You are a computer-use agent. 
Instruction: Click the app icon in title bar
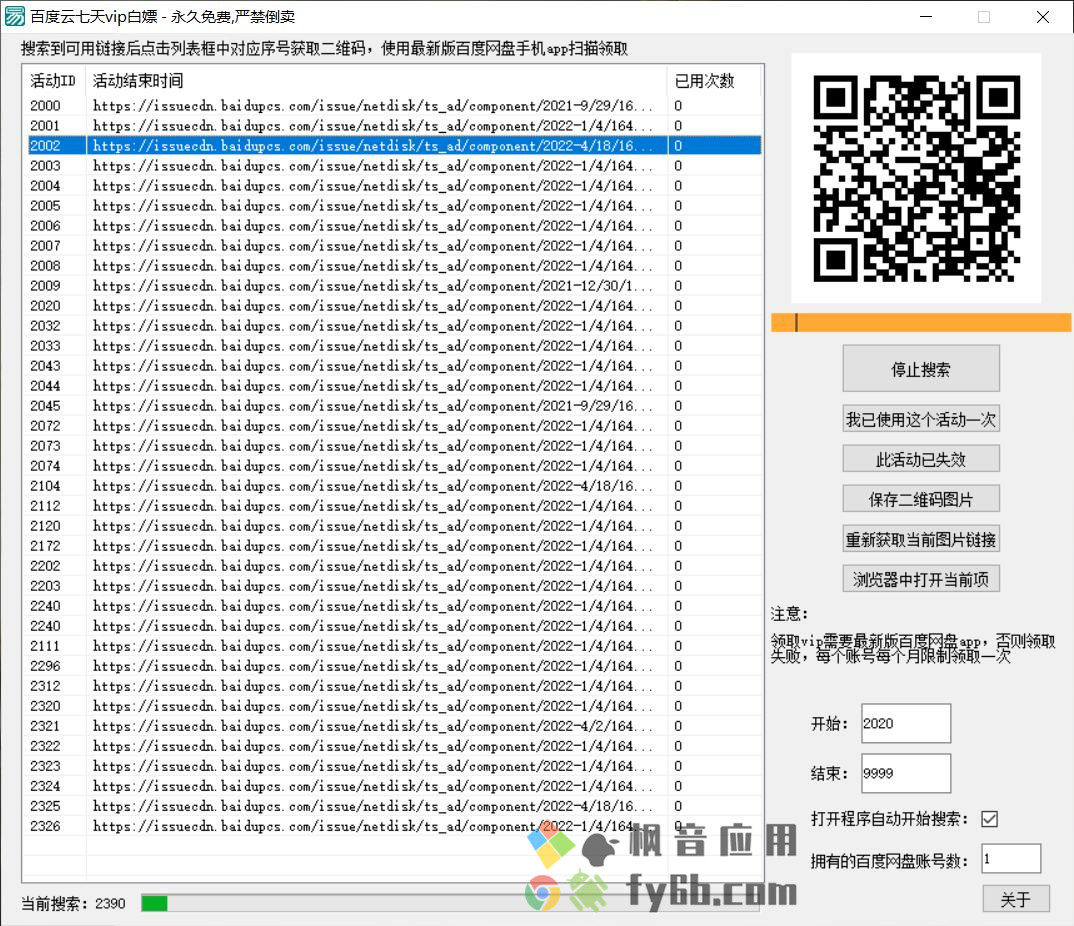15,16
